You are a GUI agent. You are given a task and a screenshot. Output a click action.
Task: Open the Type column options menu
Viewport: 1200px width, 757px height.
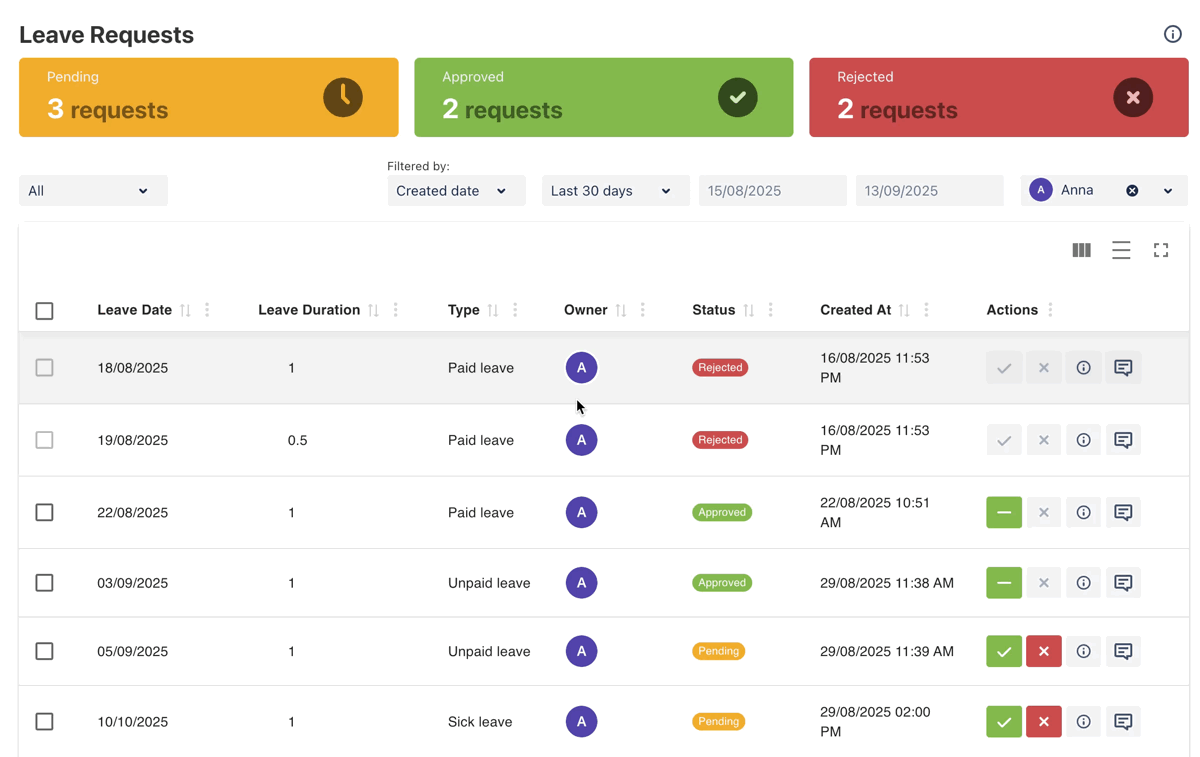click(516, 310)
